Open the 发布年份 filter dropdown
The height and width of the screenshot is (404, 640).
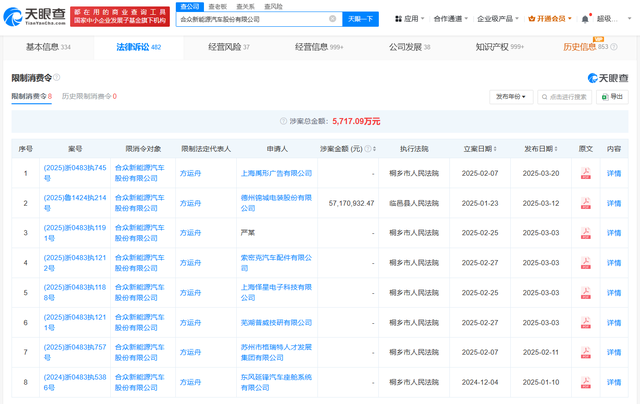[511, 97]
